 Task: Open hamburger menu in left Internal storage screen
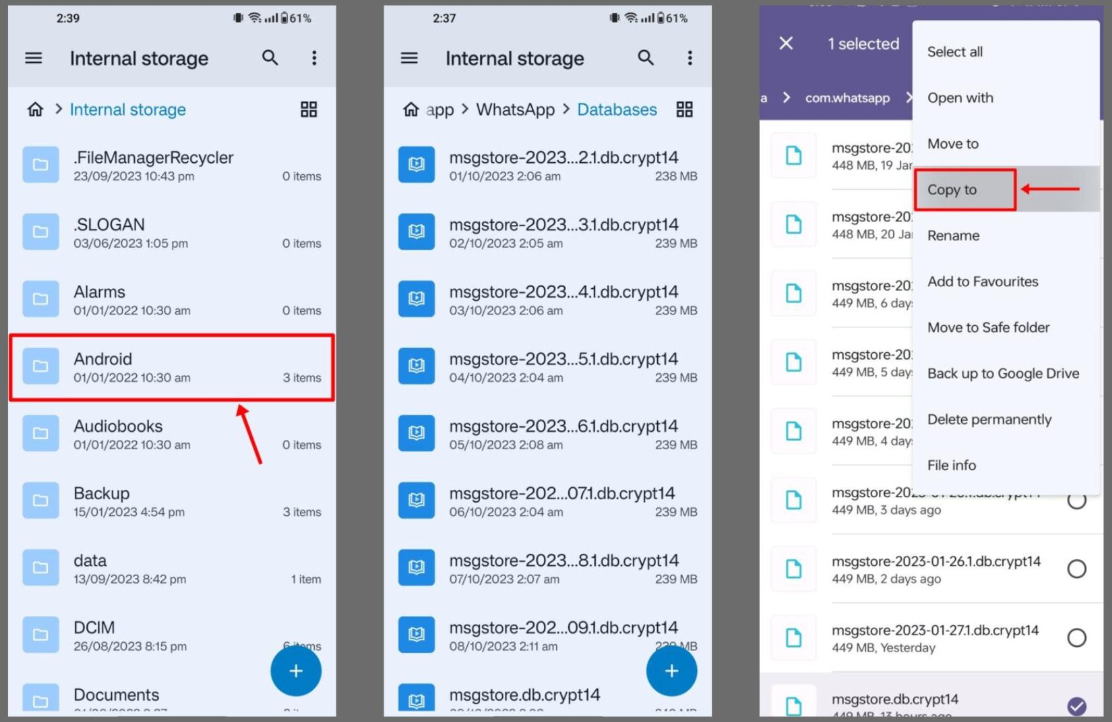(x=33, y=58)
